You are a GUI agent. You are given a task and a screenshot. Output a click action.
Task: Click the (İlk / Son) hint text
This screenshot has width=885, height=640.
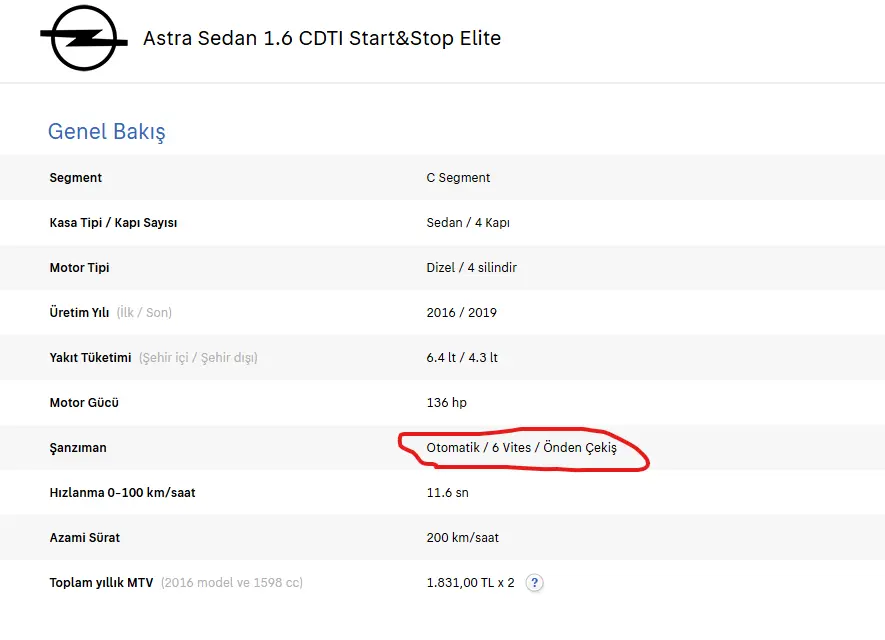coord(144,312)
